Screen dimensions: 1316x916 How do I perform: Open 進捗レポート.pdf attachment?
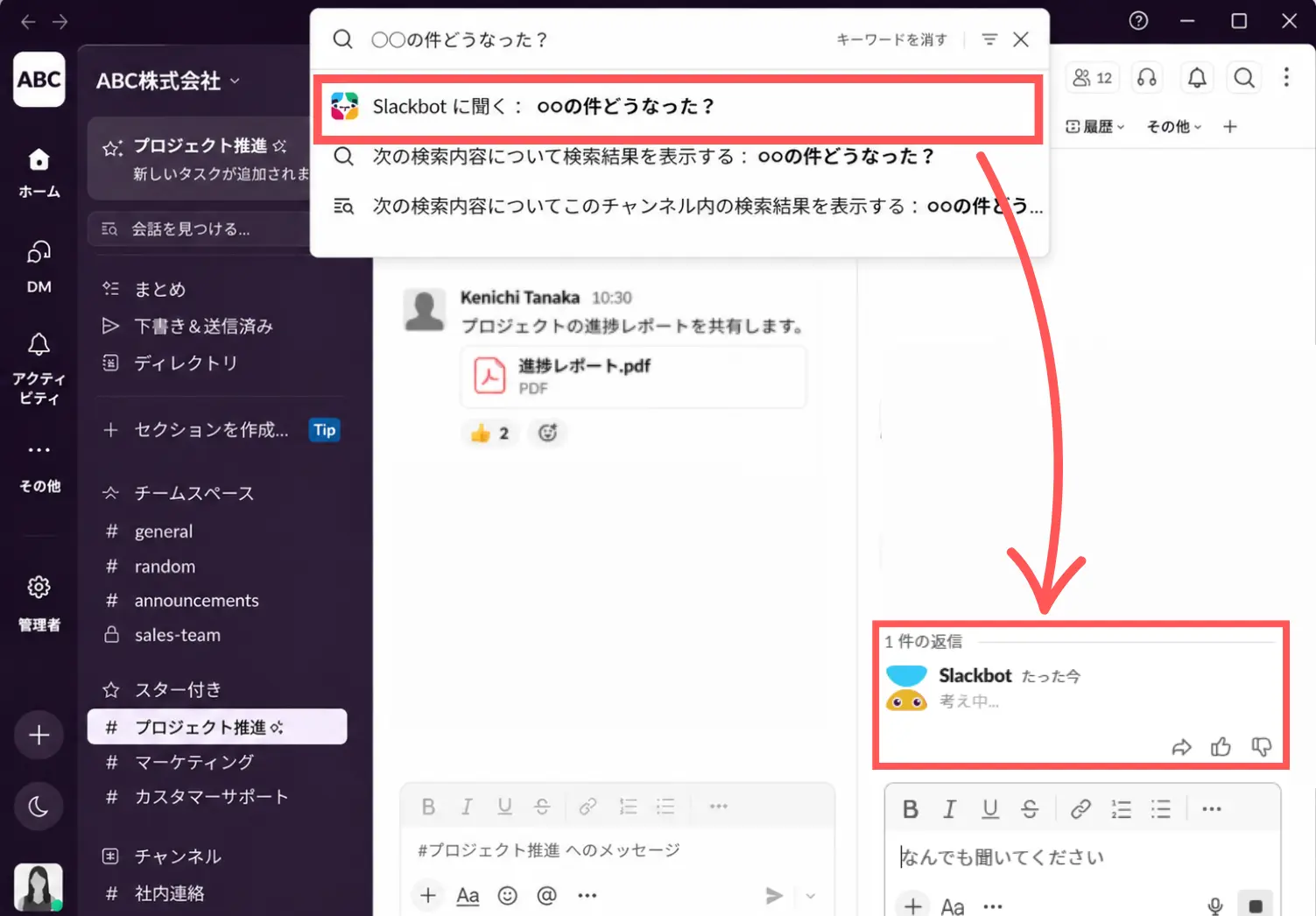(633, 377)
